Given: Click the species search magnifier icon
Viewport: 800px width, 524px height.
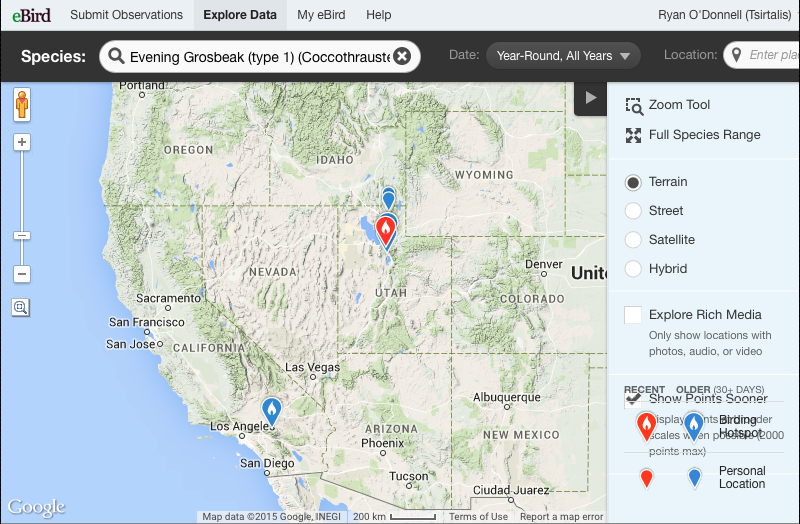Looking at the screenshot, I should coord(116,56).
